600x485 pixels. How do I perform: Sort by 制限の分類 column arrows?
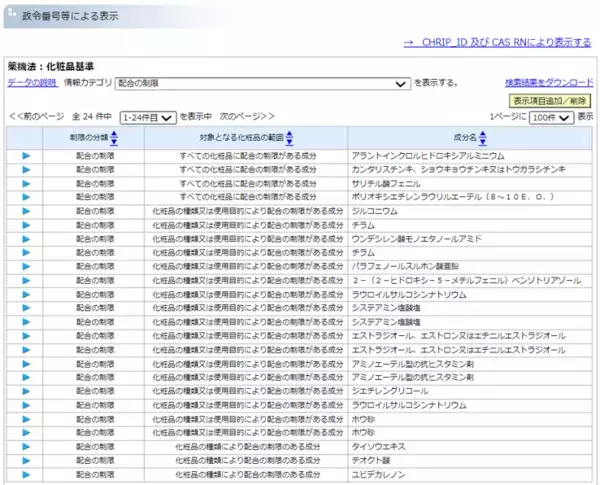114,138
